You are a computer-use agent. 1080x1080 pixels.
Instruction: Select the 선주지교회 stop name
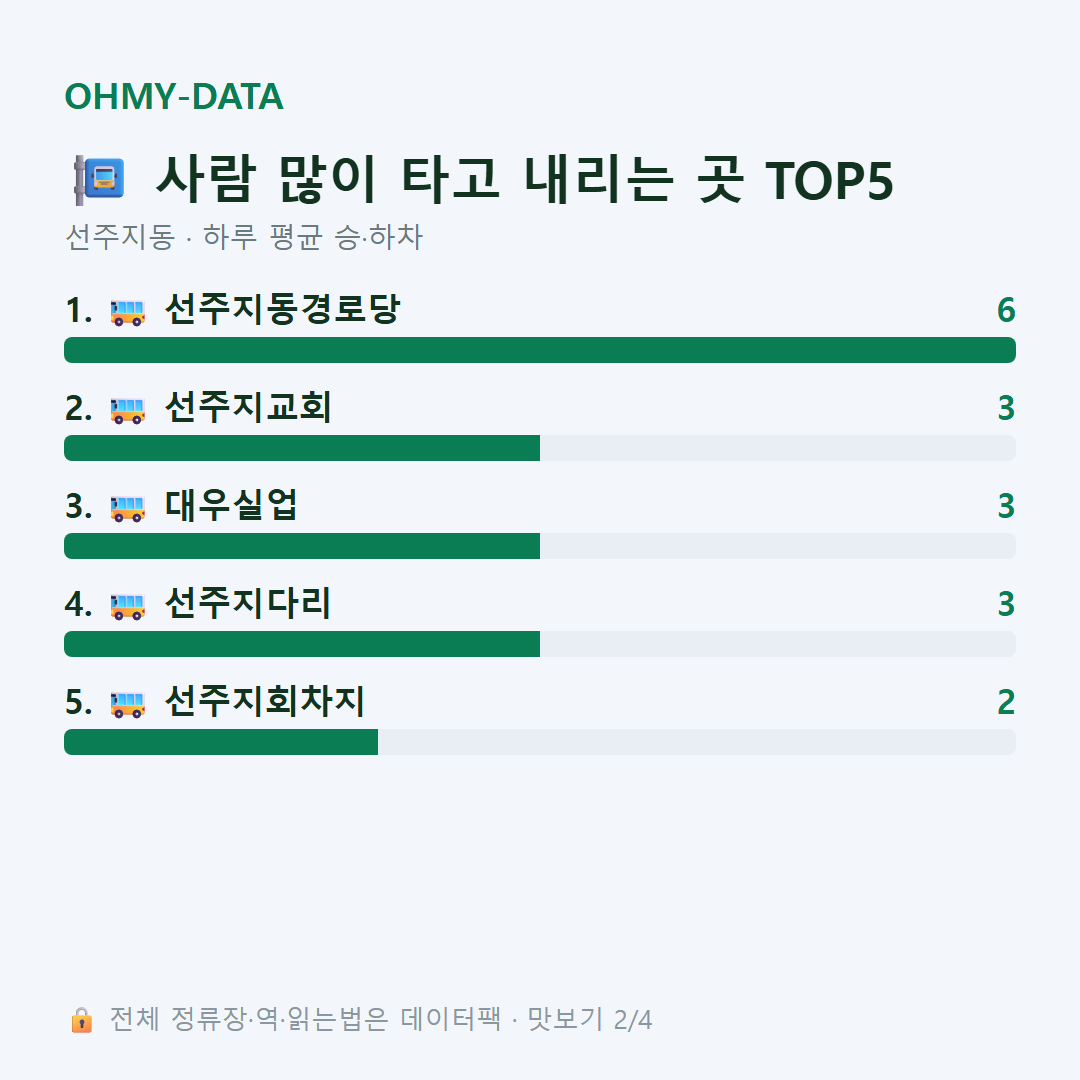[x=249, y=407]
